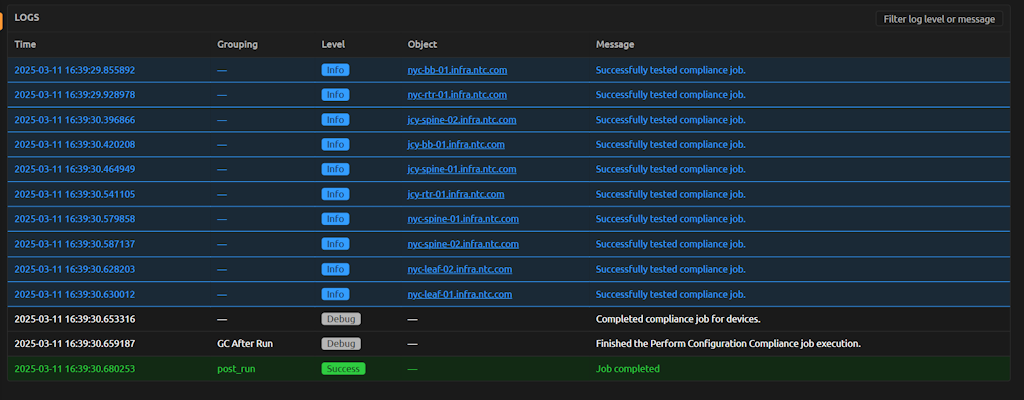
Task: Click the Message column header
Action: pos(615,44)
